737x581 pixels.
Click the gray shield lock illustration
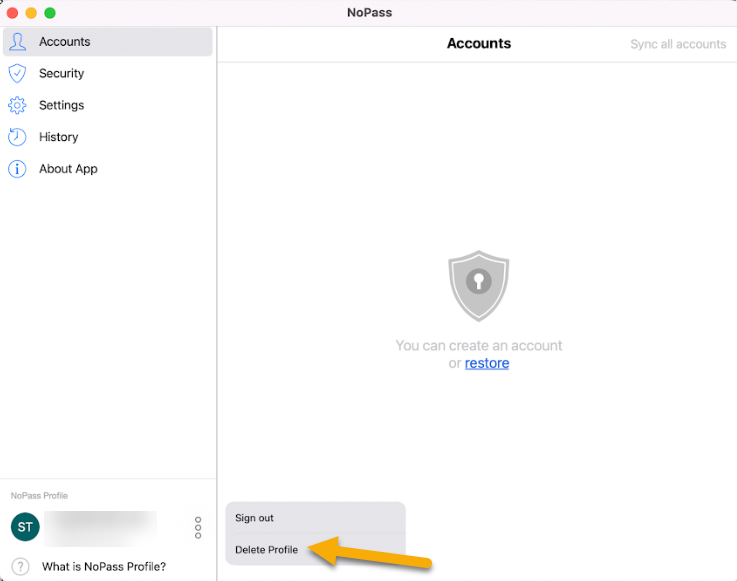[x=478, y=286]
